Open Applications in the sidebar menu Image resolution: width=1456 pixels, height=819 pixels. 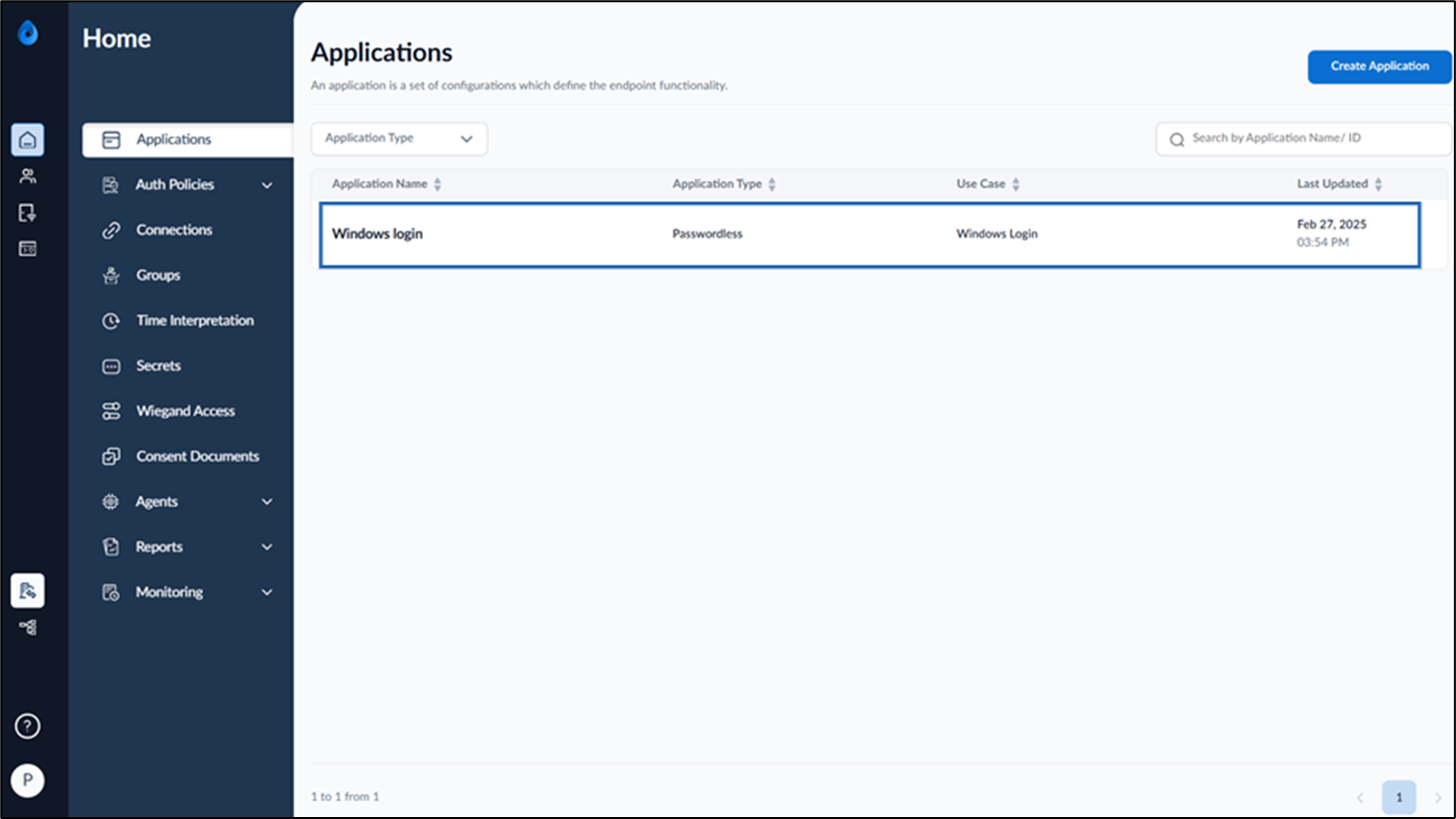tap(188, 140)
